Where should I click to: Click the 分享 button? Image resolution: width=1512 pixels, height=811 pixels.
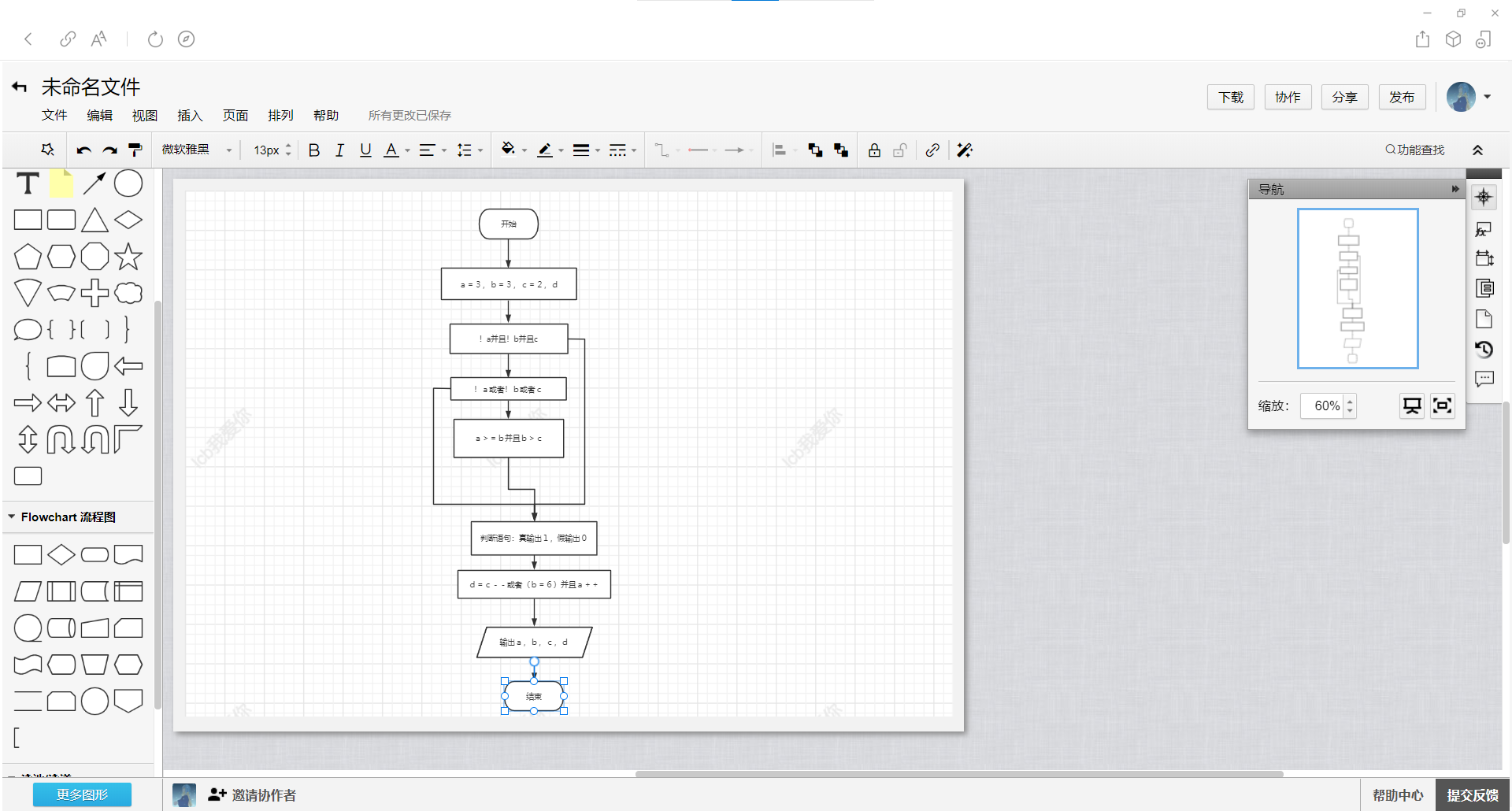tap(1344, 97)
